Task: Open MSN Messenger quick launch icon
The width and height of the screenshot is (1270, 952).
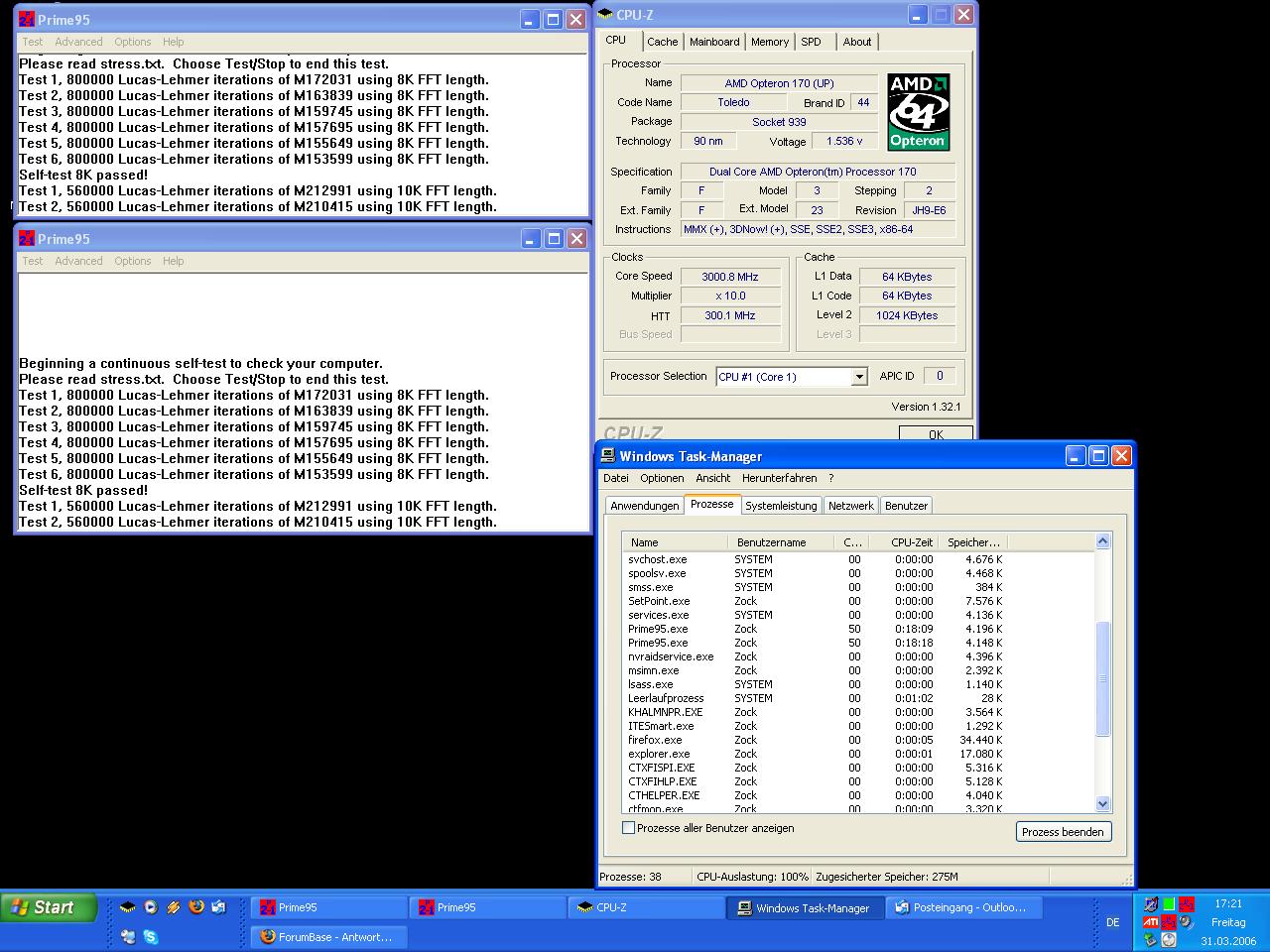Action: click(128, 936)
